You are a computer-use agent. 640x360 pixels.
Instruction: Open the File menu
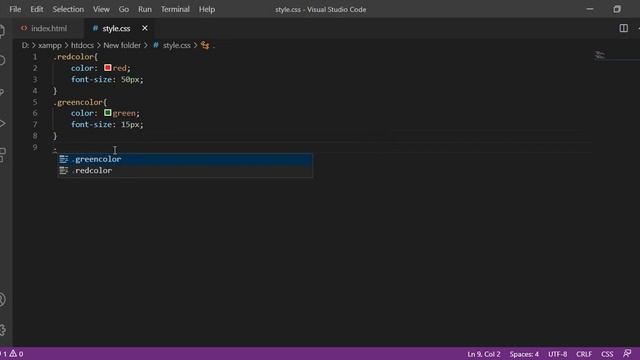(15, 9)
